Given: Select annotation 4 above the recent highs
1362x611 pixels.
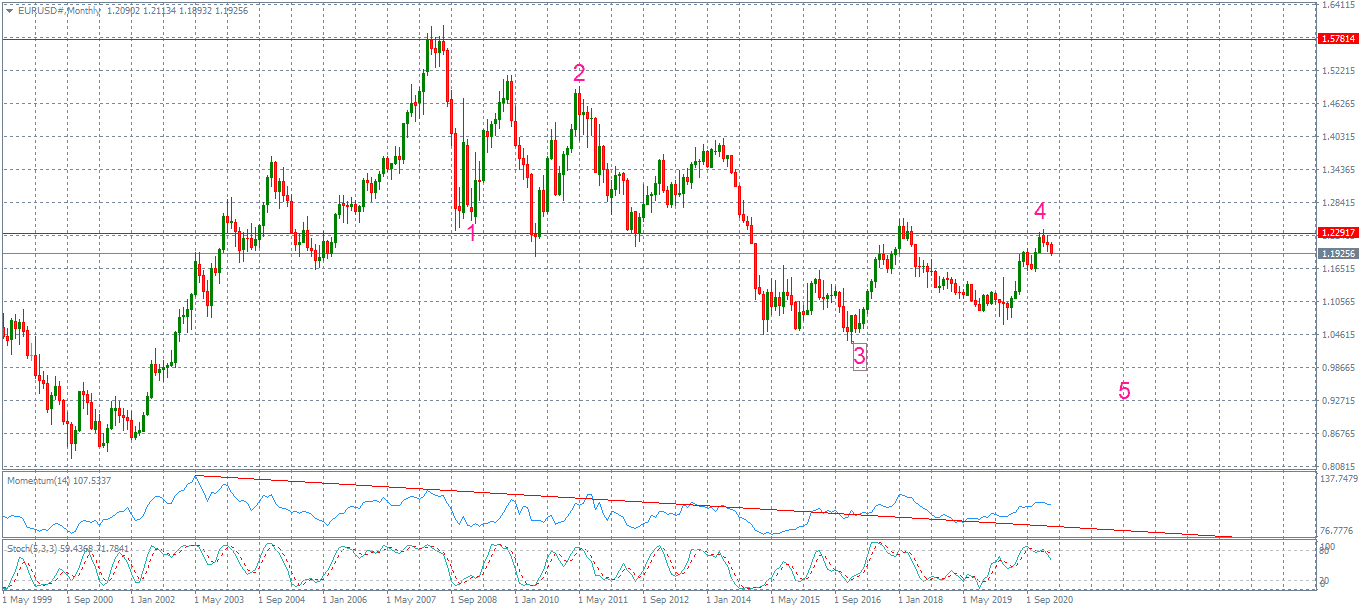Looking at the screenshot, I should tap(1041, 211).
